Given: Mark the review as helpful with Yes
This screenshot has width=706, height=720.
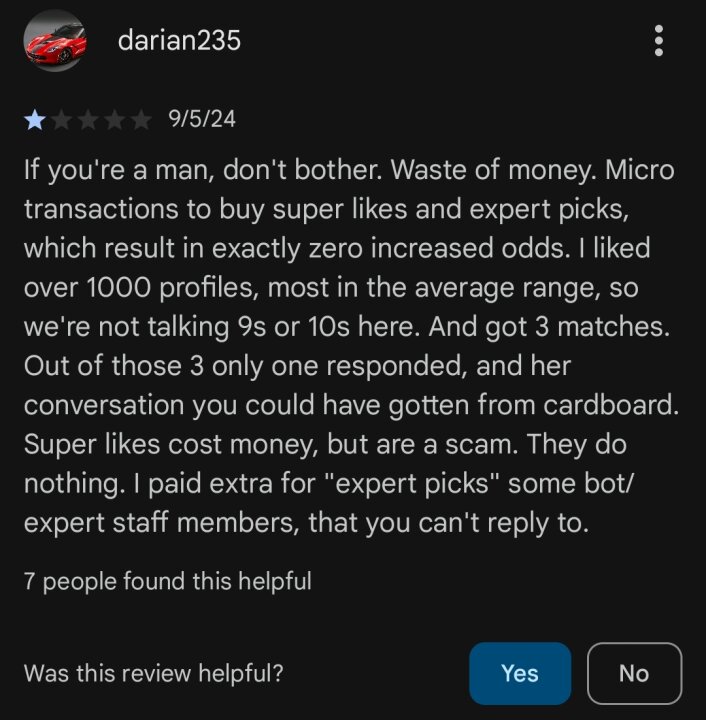Looking at the screenshot, I should pyautogui.click(x=520, y=673).
